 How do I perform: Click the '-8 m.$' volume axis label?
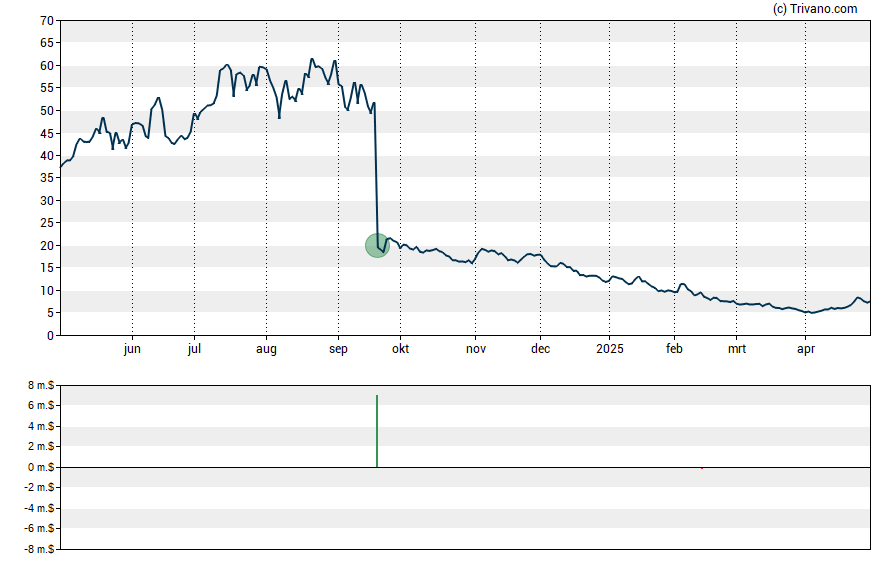(x=39, y=549)
